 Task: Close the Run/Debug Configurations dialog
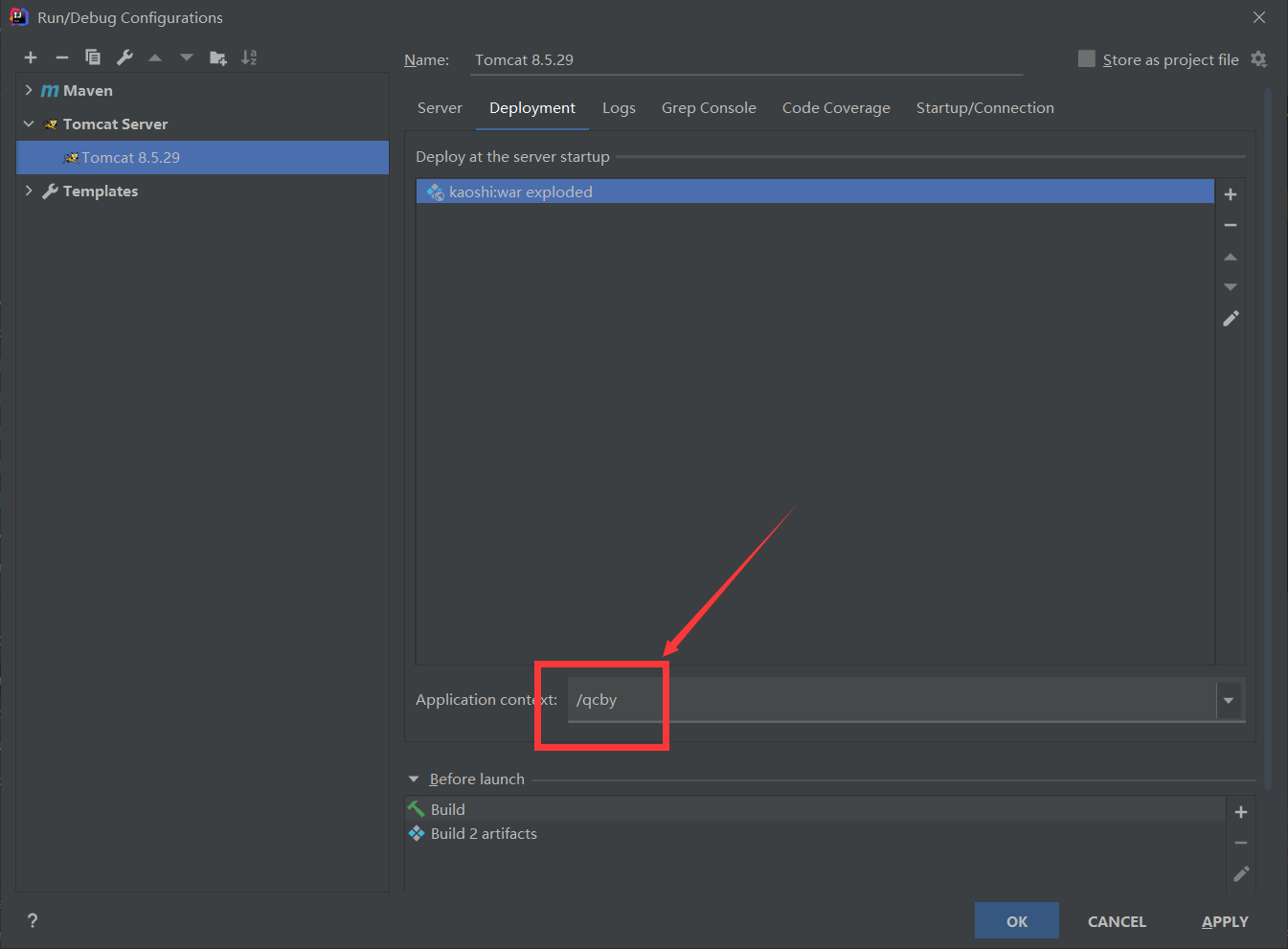pos(1259,17)
